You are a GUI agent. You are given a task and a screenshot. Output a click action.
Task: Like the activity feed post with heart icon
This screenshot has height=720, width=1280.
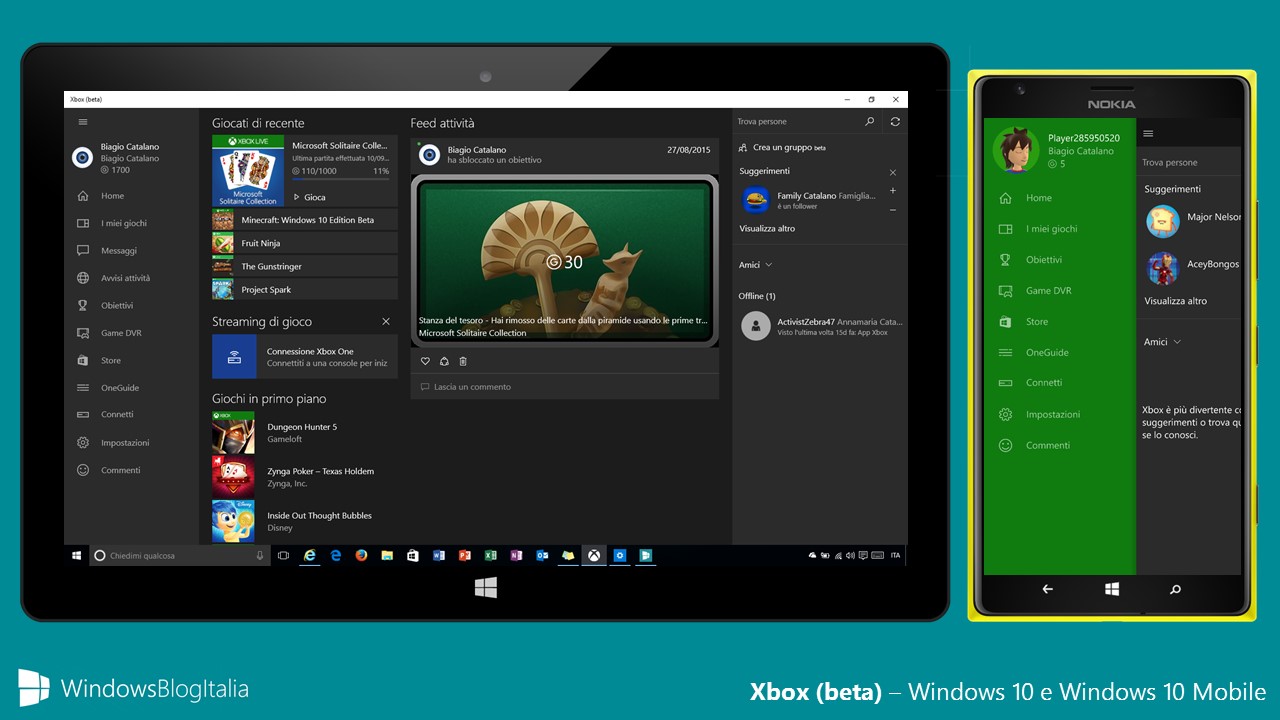click(425, 361)
